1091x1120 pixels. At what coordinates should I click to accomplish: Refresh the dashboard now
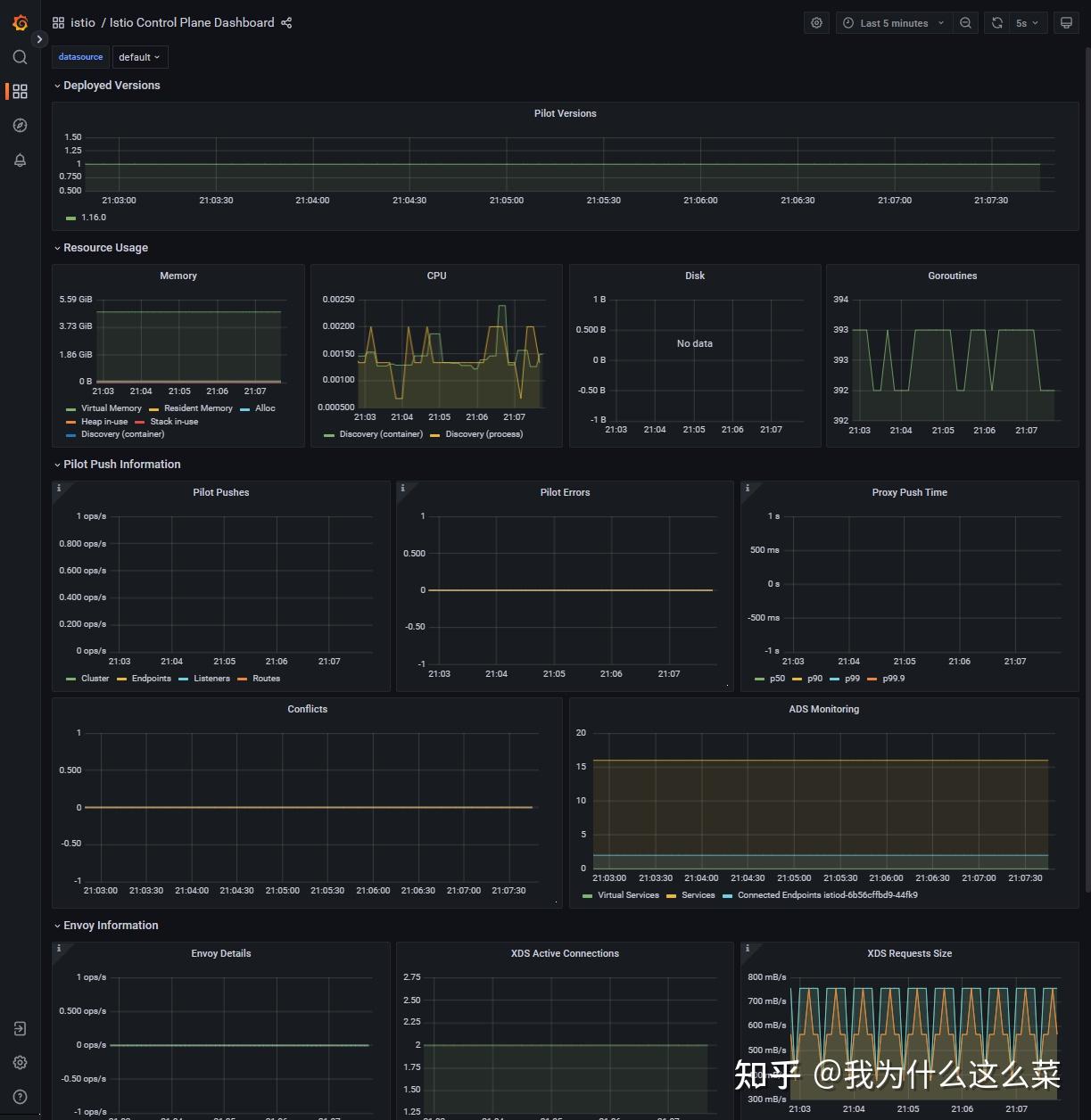point(997,23)
